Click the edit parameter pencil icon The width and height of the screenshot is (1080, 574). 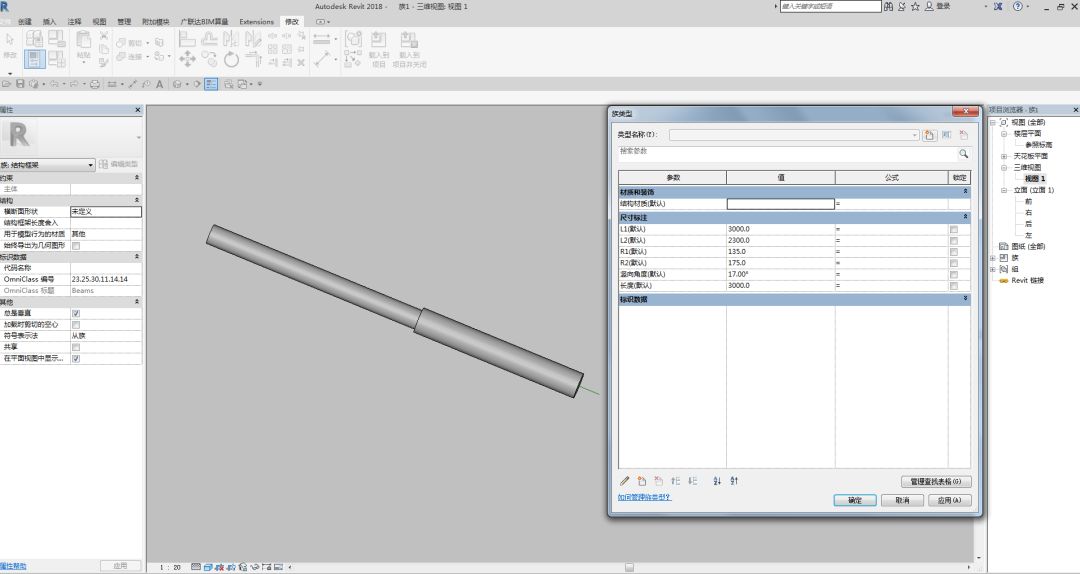click(x=625, y=481)
